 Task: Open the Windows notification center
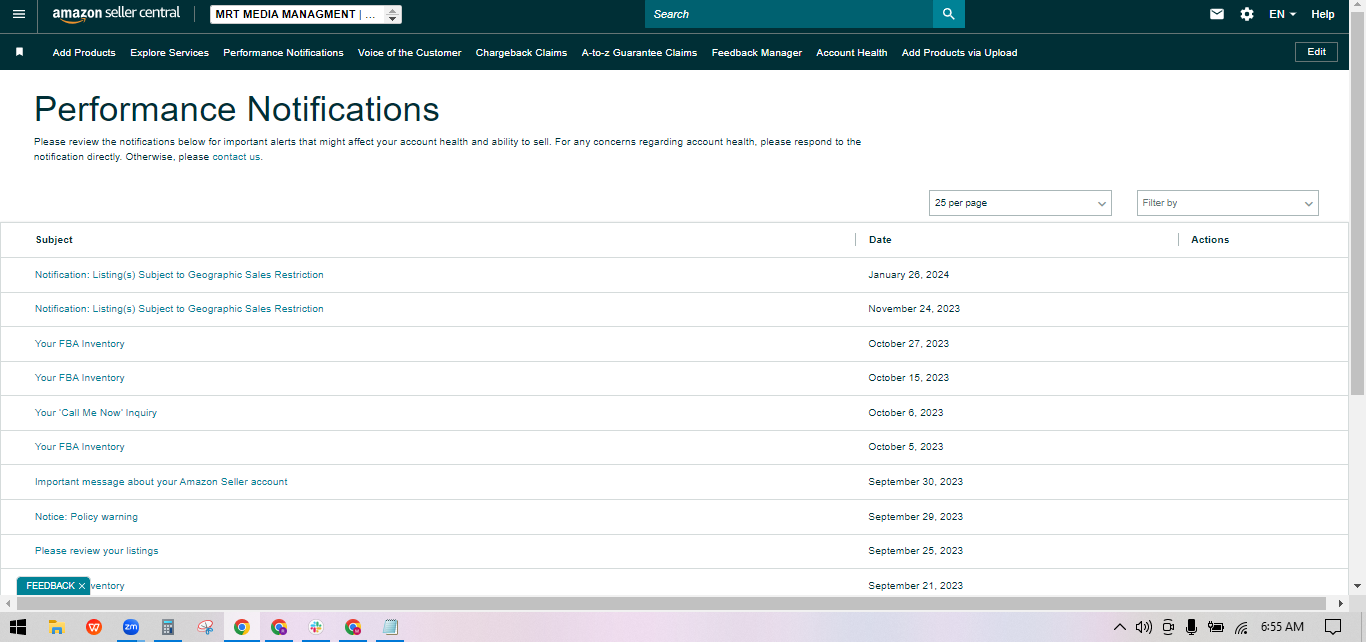(1332, 627)
